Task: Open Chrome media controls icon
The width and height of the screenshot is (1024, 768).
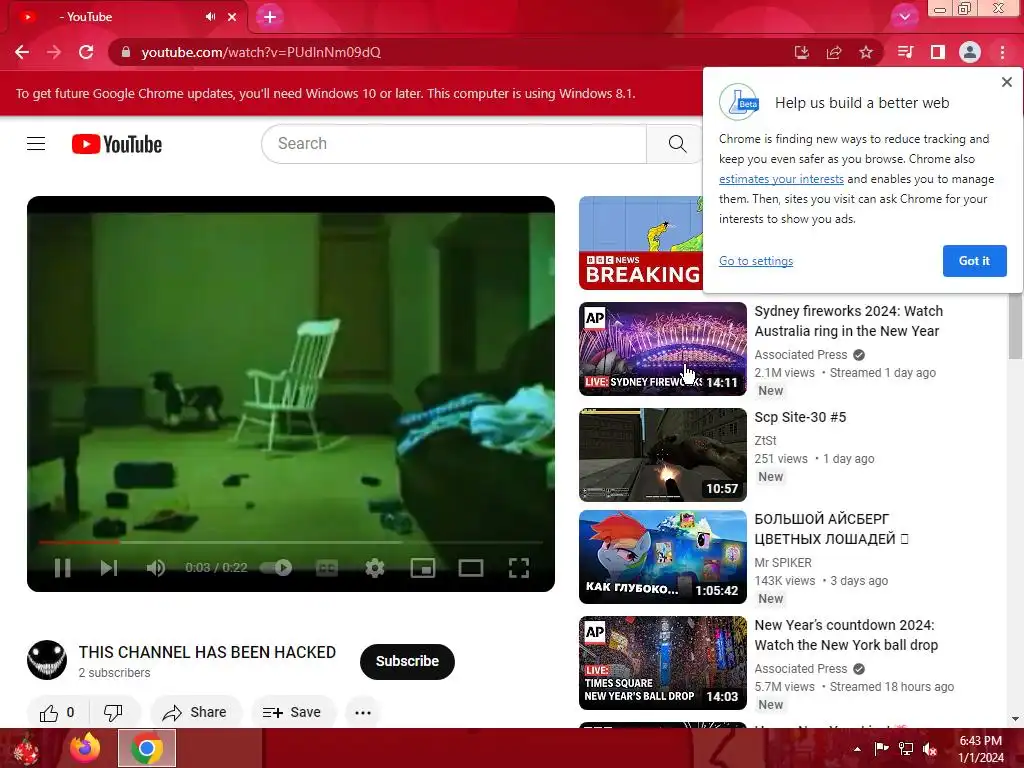Action: click(x=905, y=52)
